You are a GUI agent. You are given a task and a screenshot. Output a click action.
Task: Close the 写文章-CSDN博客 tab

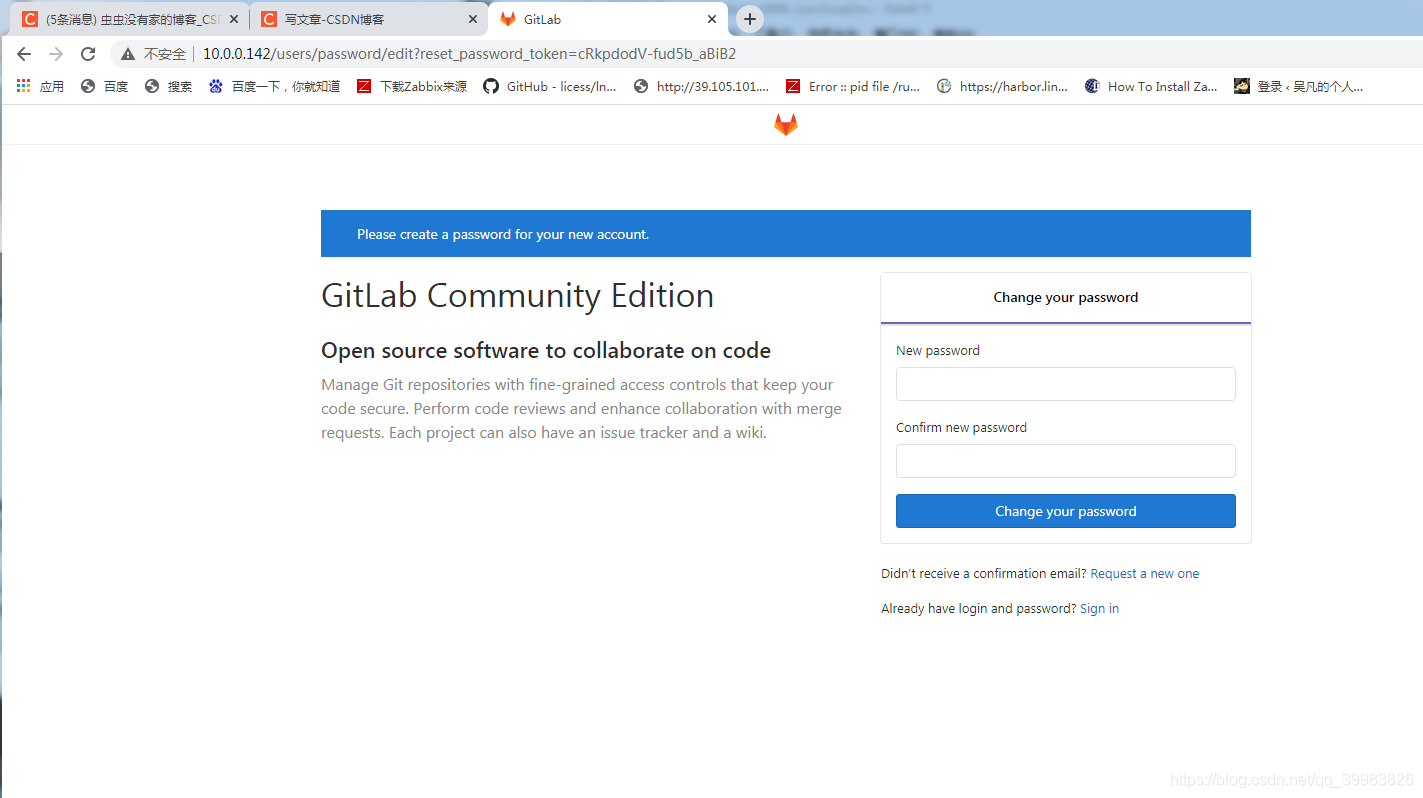[x=473, y=19]
